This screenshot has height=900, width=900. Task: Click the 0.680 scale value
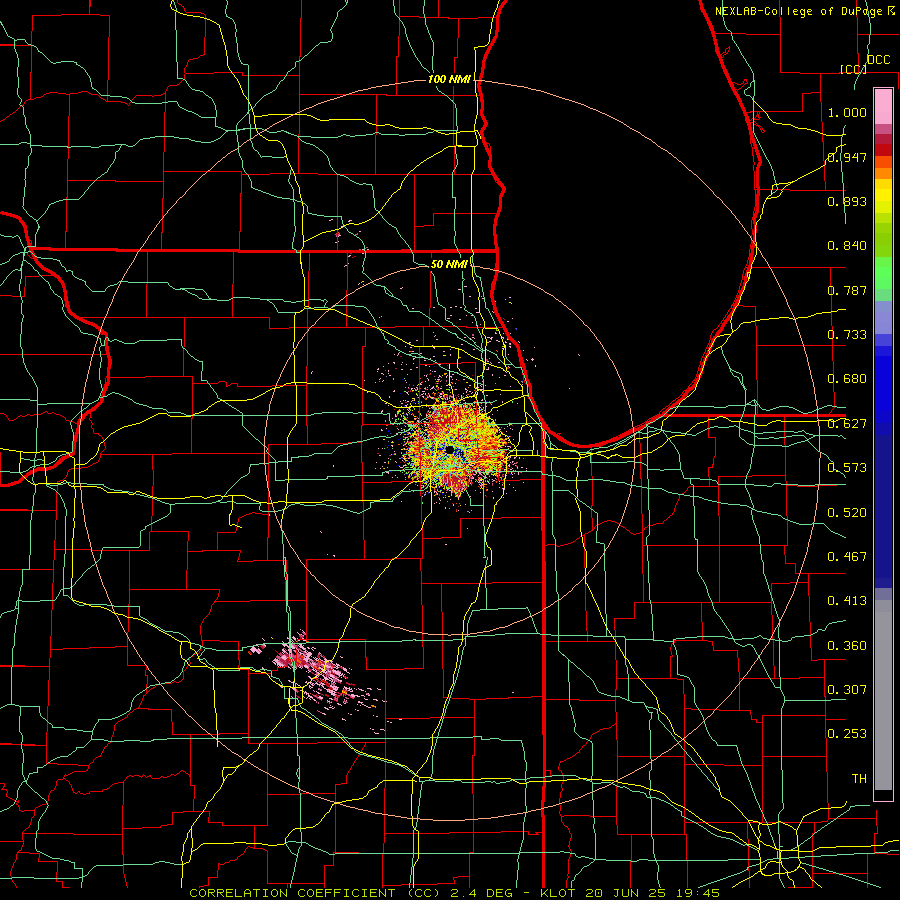847,379
